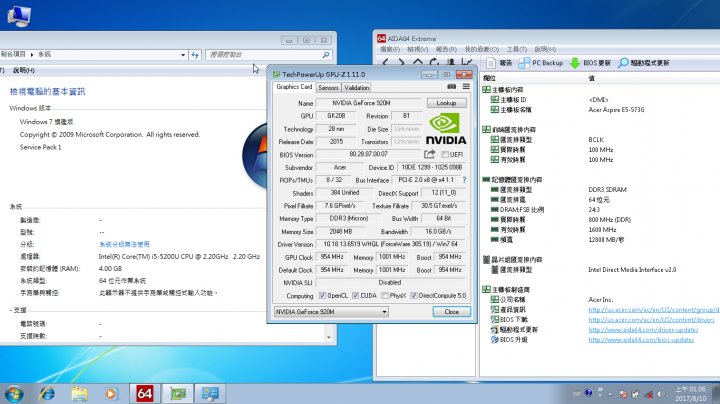The image size is (720, 404).
Task: Switch to GPU-Z taskbar button
Action: coord(178,393)
